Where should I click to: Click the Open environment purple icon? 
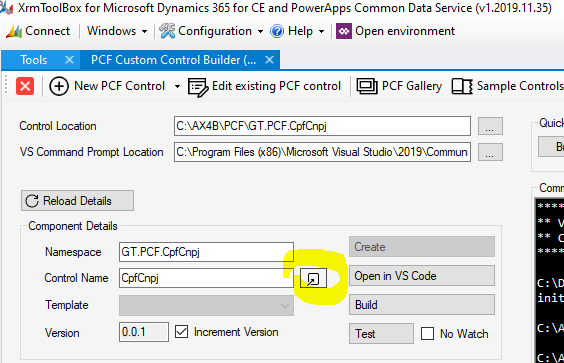coord(344,31)
